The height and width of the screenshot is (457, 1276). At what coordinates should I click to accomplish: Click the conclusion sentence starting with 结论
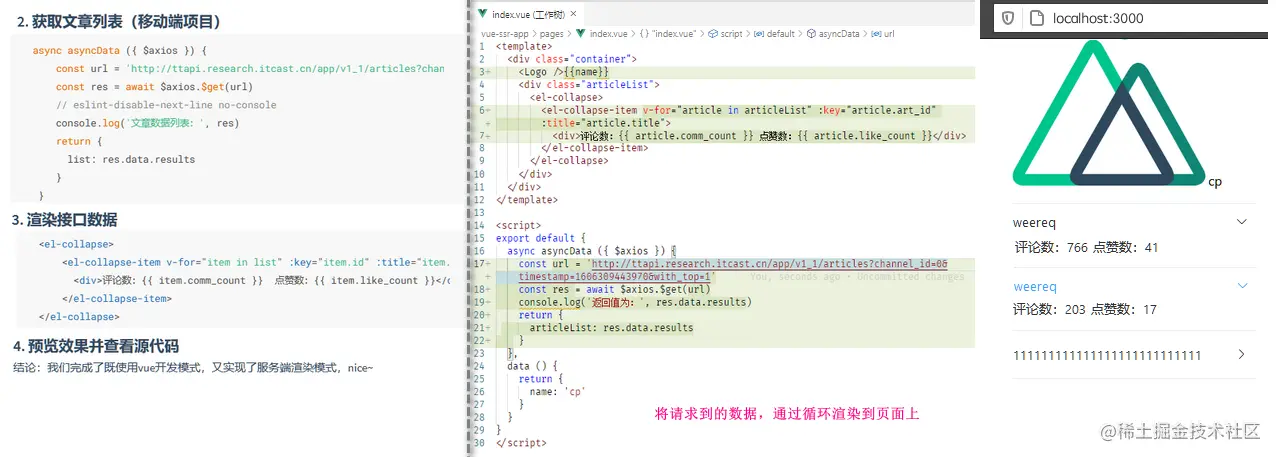[x=193, y=369]
